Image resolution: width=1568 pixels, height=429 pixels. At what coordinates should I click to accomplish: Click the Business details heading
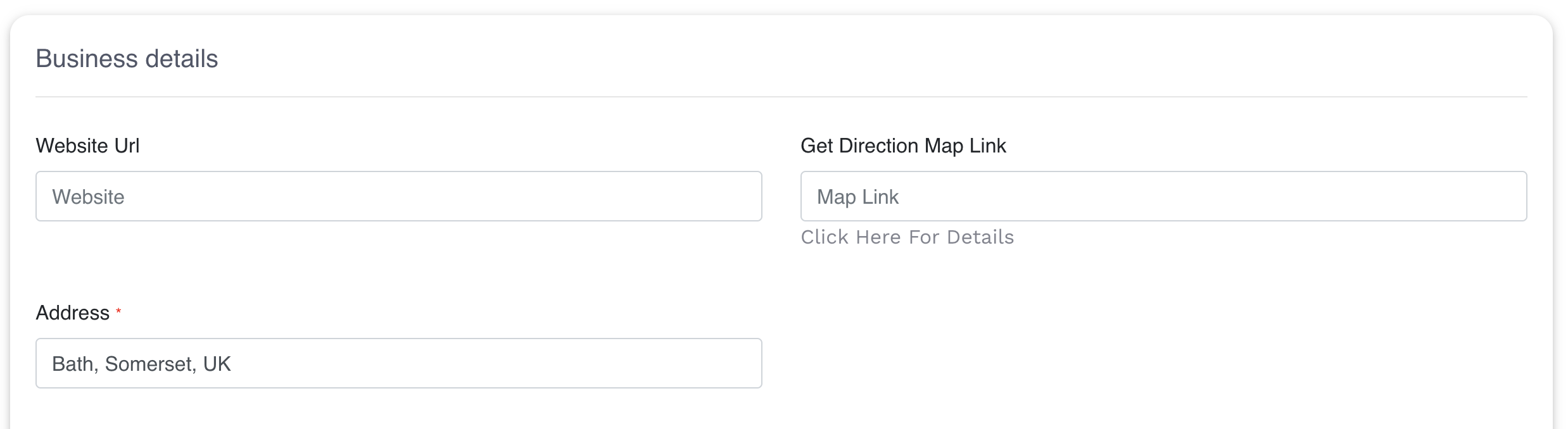coord(127,58)
